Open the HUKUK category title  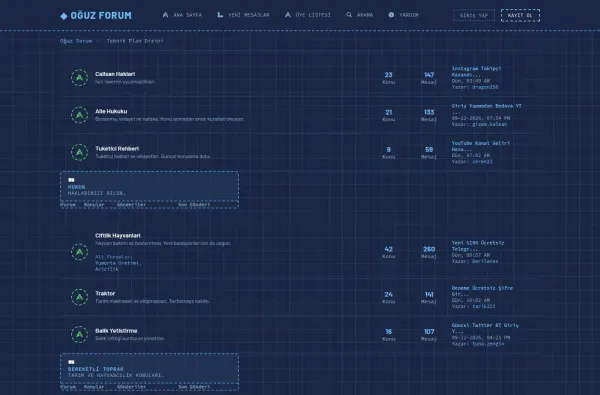[77, 187]
